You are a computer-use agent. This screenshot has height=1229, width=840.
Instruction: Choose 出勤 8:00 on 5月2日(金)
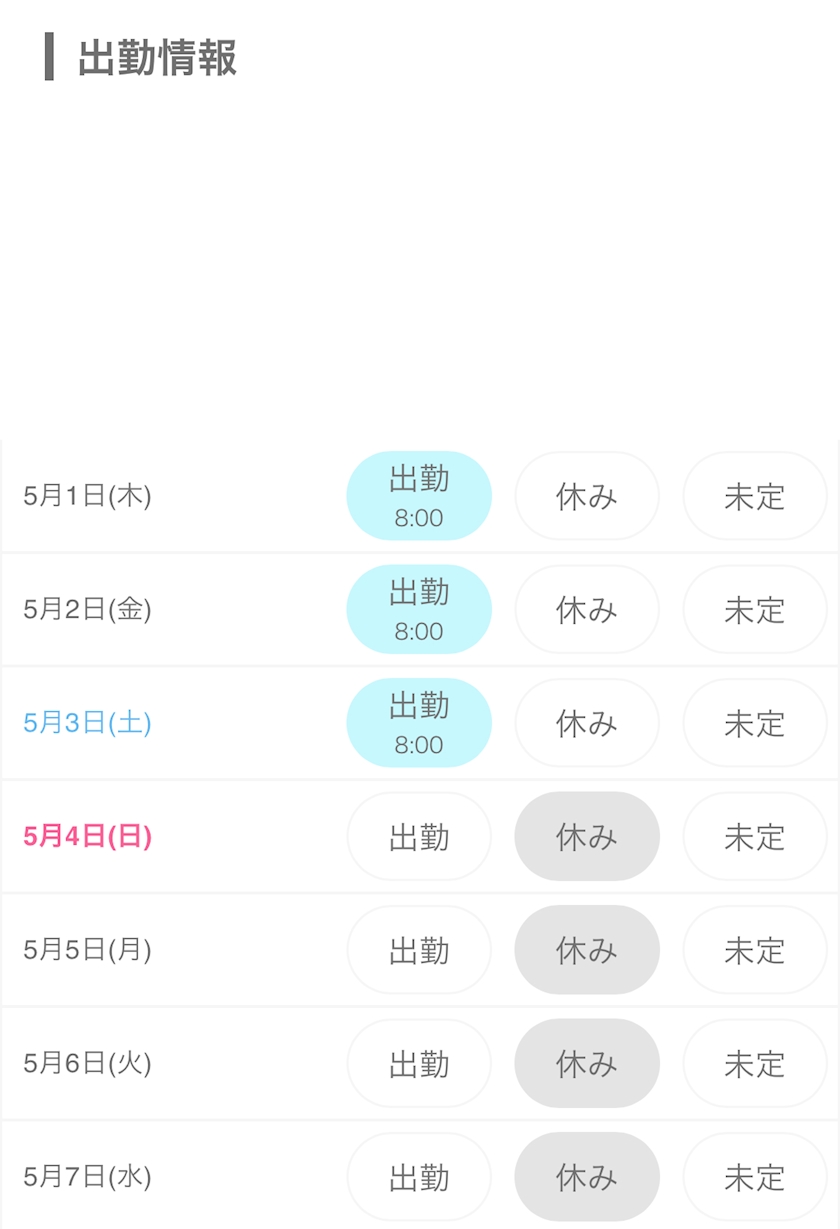(x=419, y=609)
